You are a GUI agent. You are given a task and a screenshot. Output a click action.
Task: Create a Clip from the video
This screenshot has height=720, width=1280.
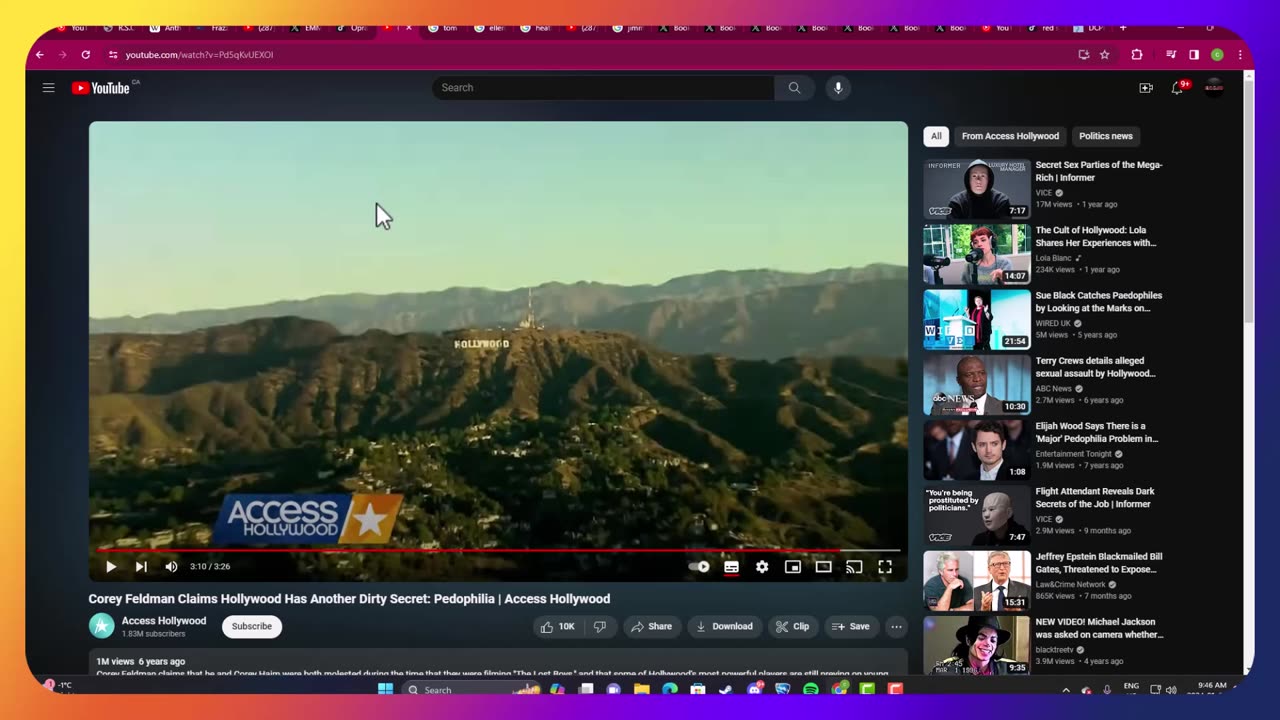(x=792, y=627)
